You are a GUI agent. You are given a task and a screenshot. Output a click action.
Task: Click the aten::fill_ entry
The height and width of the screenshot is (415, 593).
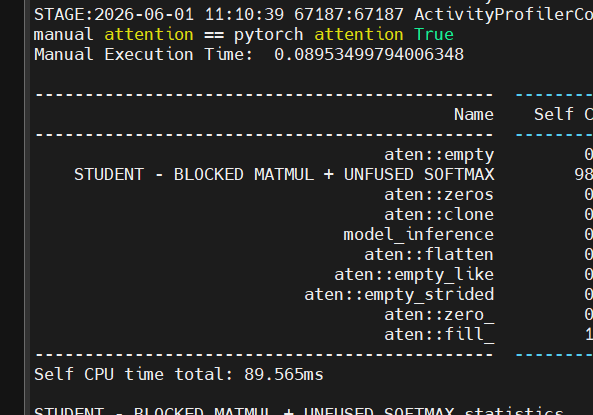pyautogui.click(x=439, y=335)
